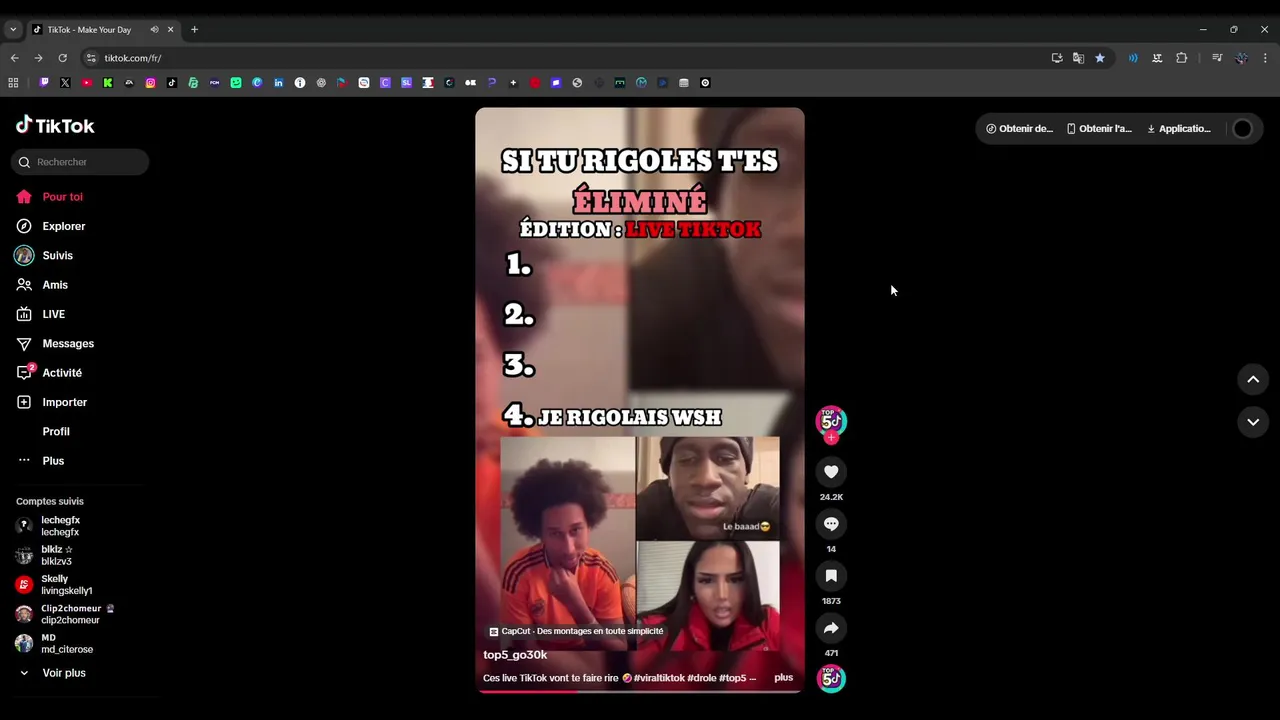This screenshot has height=720, width=1280.
Task: Open the spinning sound disc icon
Action: tap(831, 679)
